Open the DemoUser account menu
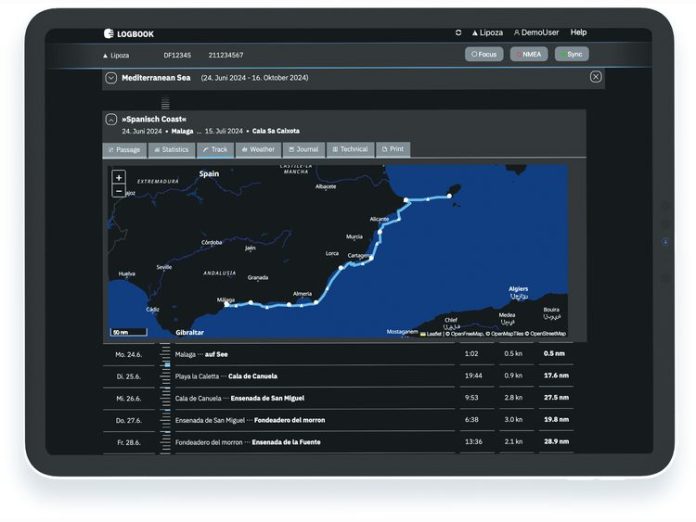 (536, 32)
